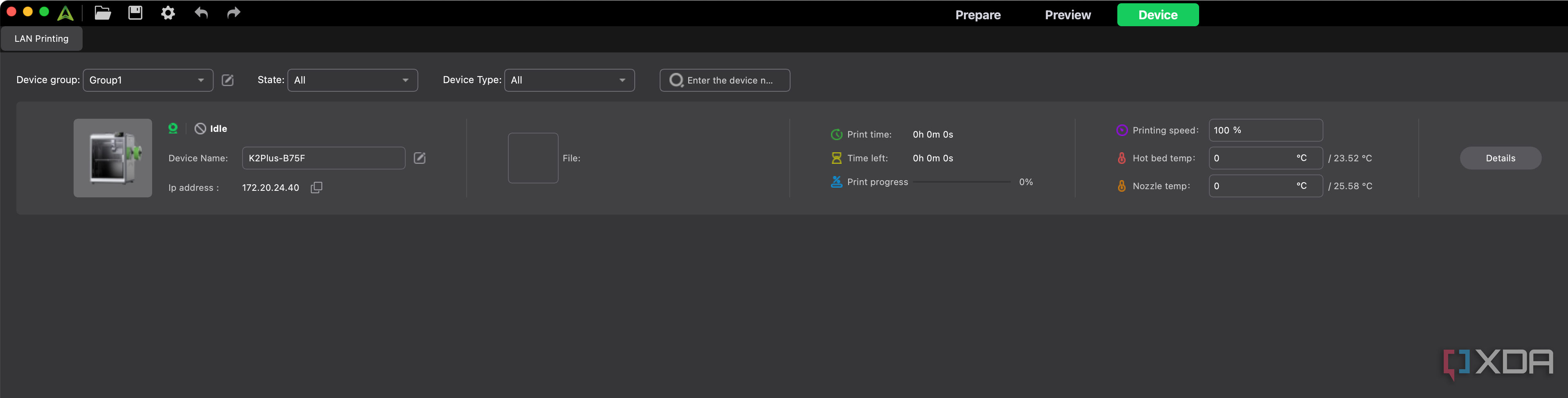Click the save floppy disk icon
Viewport: 1568px width, 398px height.
click(135, 13)
